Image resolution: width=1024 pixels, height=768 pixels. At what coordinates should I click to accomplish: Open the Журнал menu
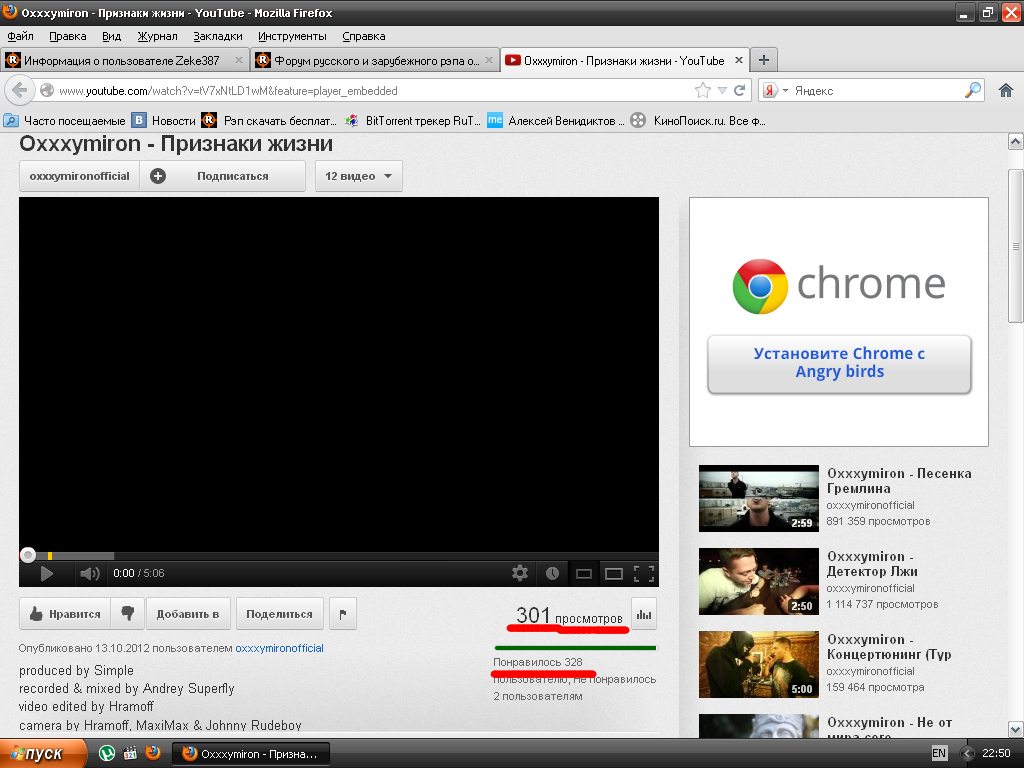click(157, 36)
